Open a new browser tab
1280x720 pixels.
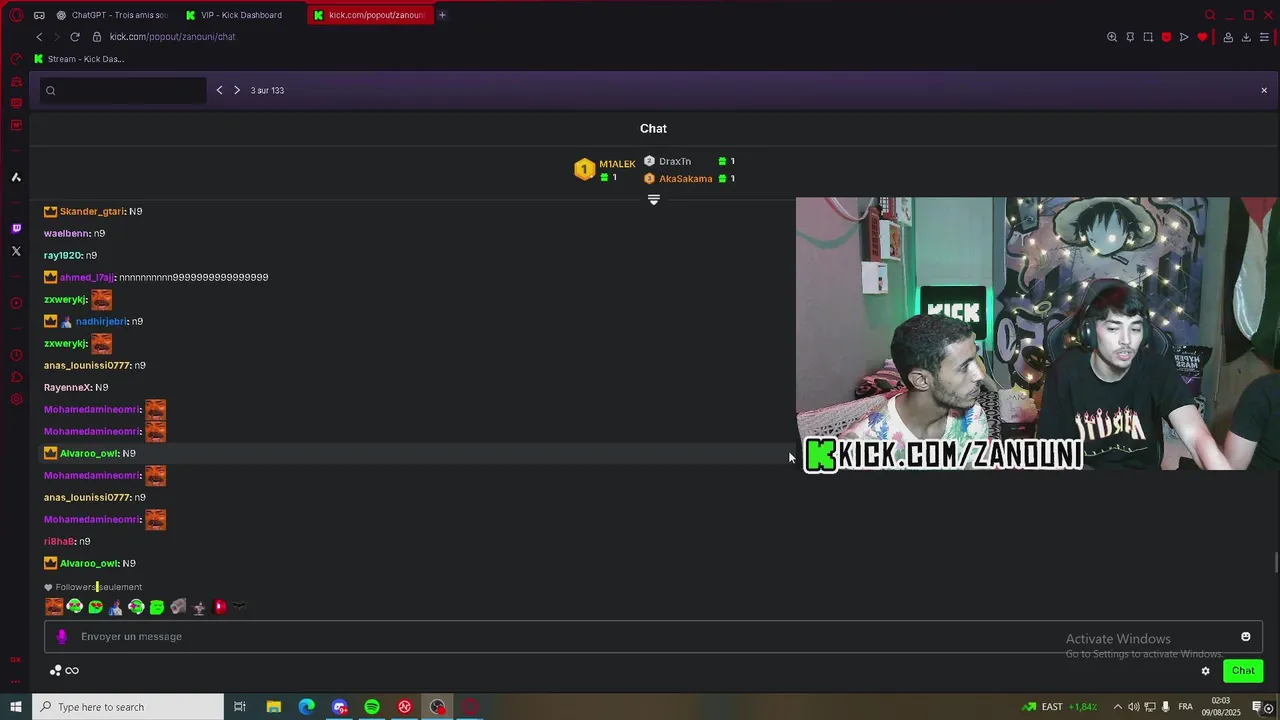coord(442,15)
